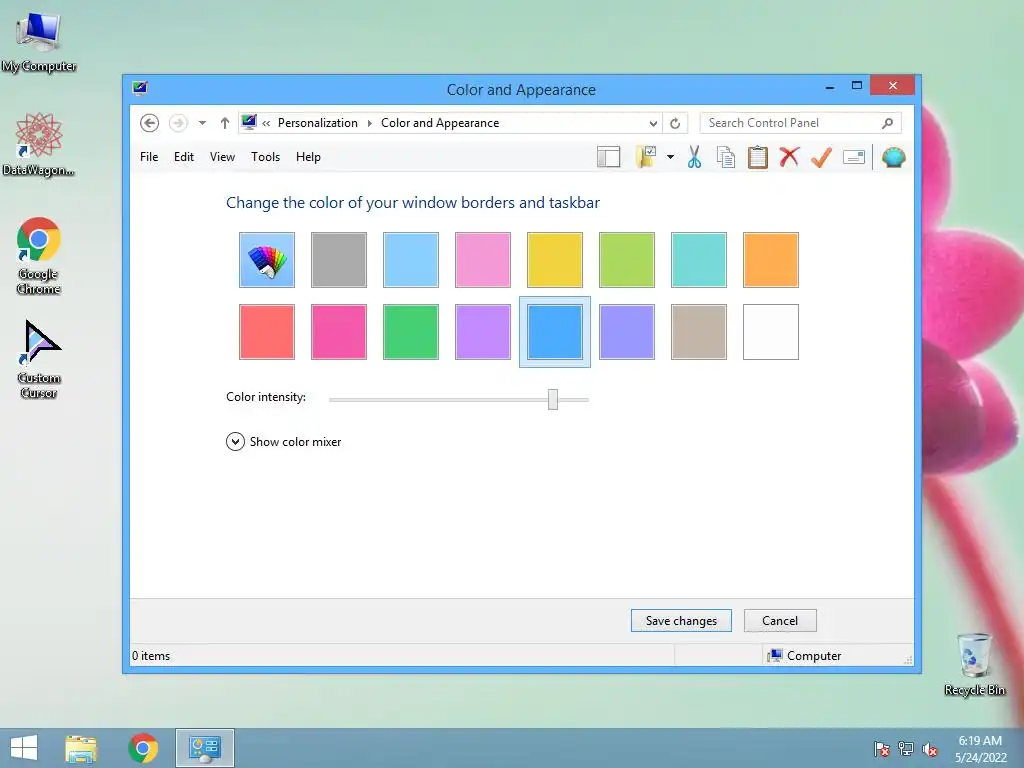The image size is (1024, 768).
Task: Click the scissors Cut toolbar icon
Action: [694, 157]
